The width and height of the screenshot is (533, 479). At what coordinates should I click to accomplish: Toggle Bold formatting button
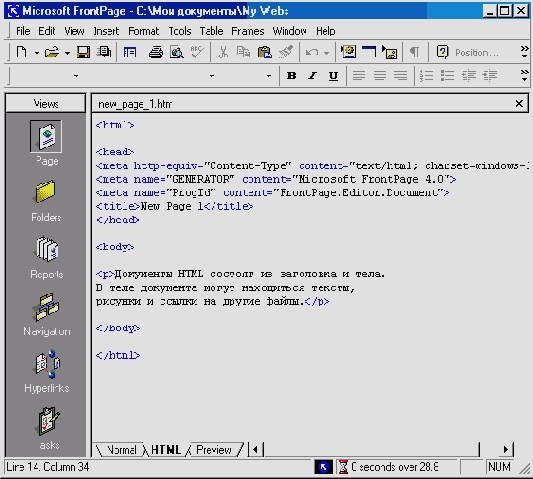tap(291, 75)
